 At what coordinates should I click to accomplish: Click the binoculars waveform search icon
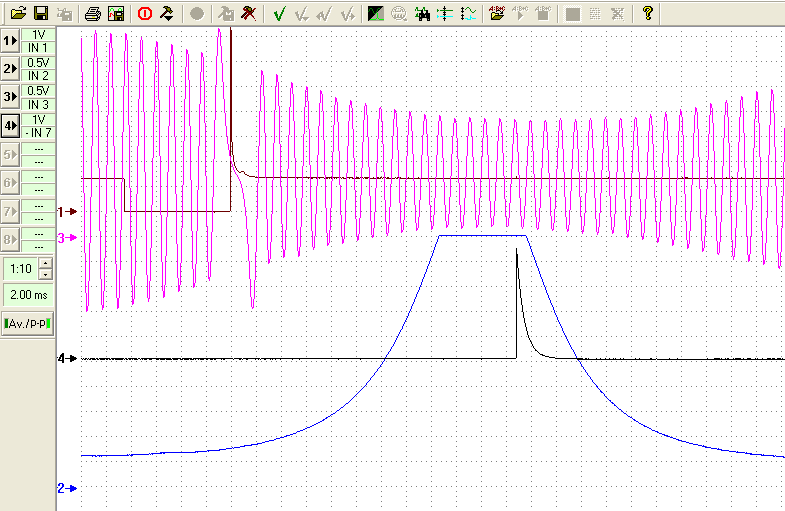tap(422, 14)
